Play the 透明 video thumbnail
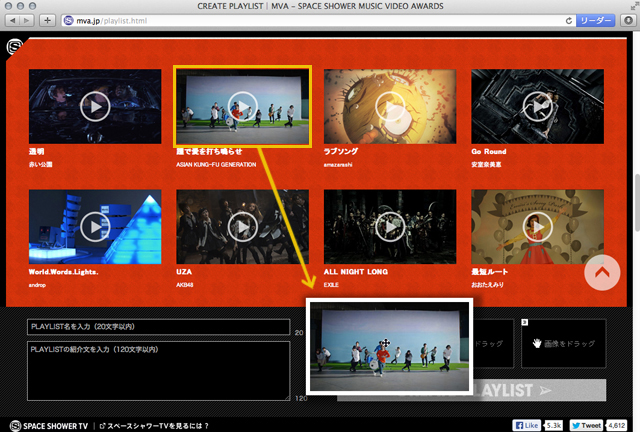The width and height of the screenshot is (640, 432). coord(95,106)
